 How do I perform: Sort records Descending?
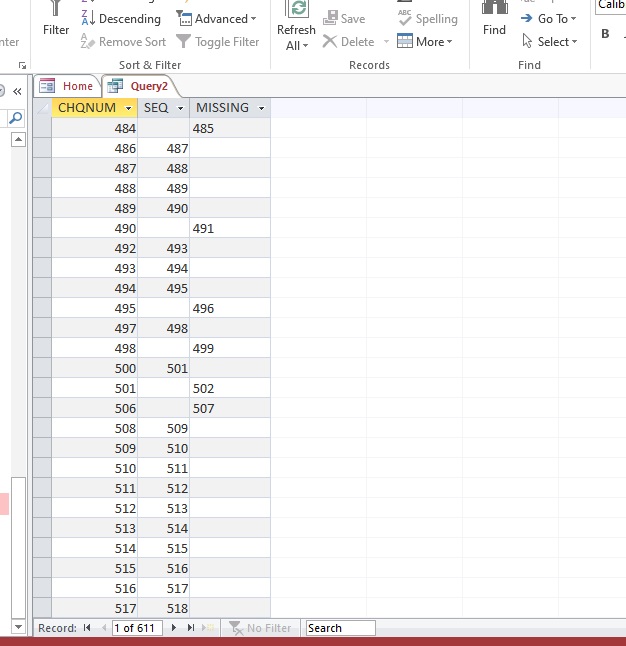click(x=121, y=19)
